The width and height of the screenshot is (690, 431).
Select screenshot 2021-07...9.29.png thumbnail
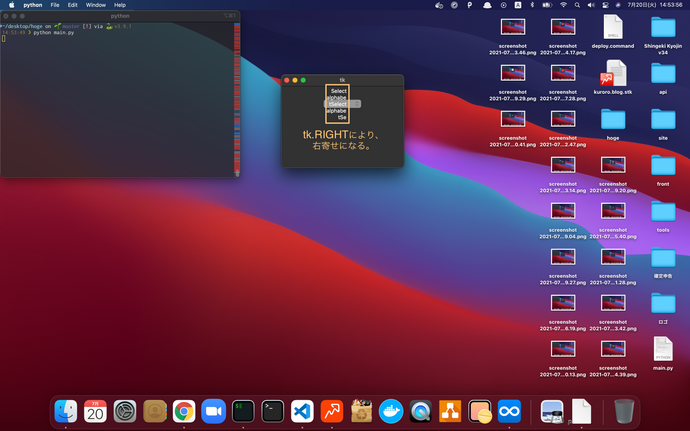[x=513, y=73]
